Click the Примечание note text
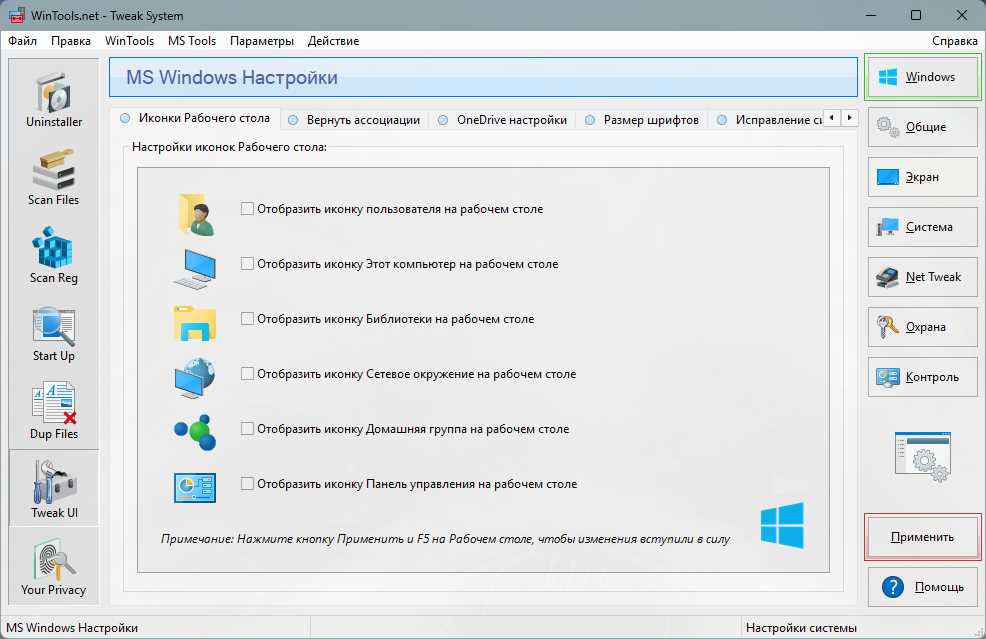This screenshot has height=639, width=986. pyautogui.click(x=445, y=539)
